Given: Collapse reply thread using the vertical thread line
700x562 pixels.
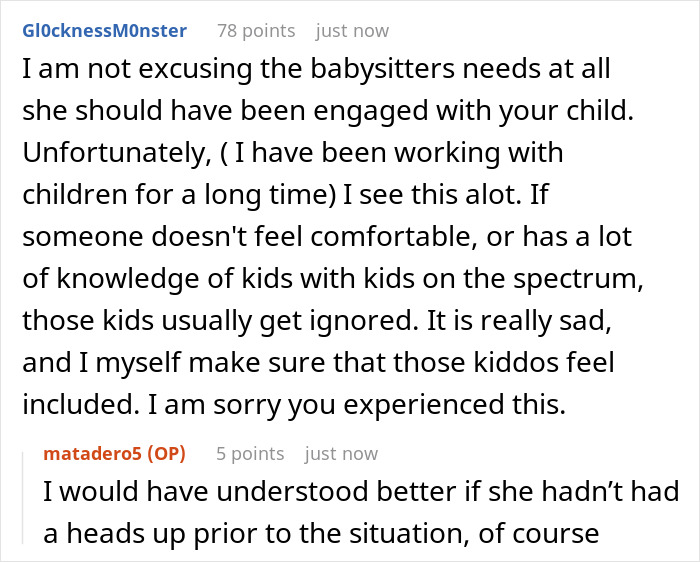Looking at the screenshot, I should (x=23, y=498).
